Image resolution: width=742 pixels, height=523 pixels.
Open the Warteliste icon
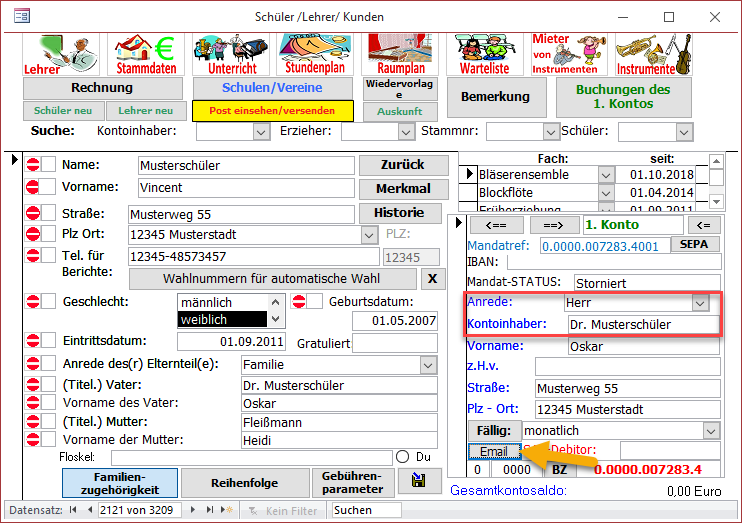484,54
